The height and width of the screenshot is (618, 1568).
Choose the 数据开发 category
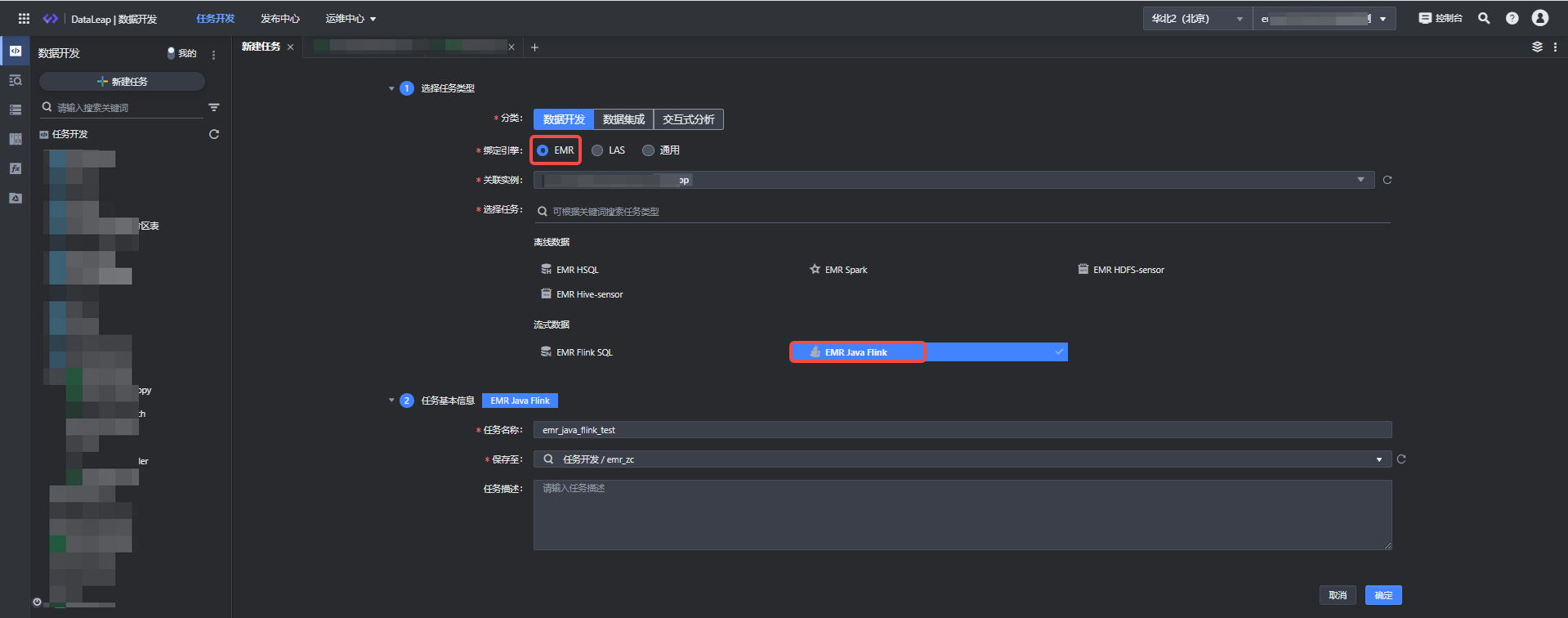(564, 119)
